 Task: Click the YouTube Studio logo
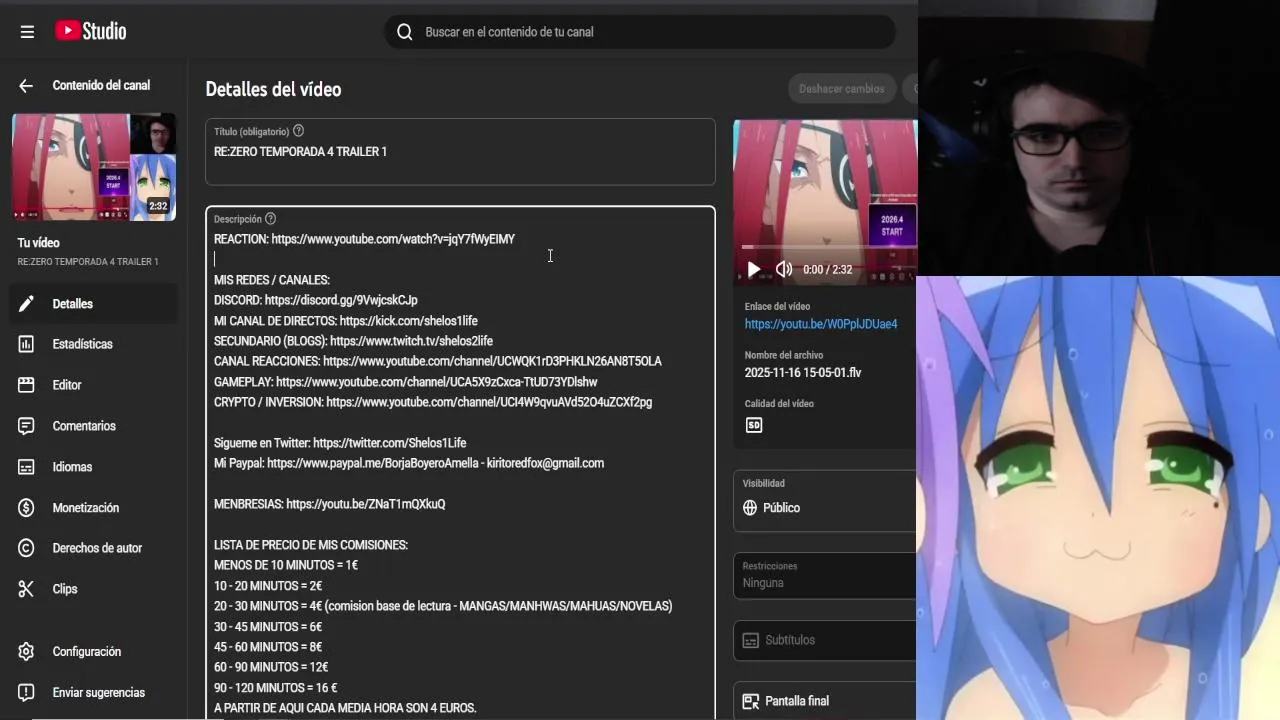90,31
